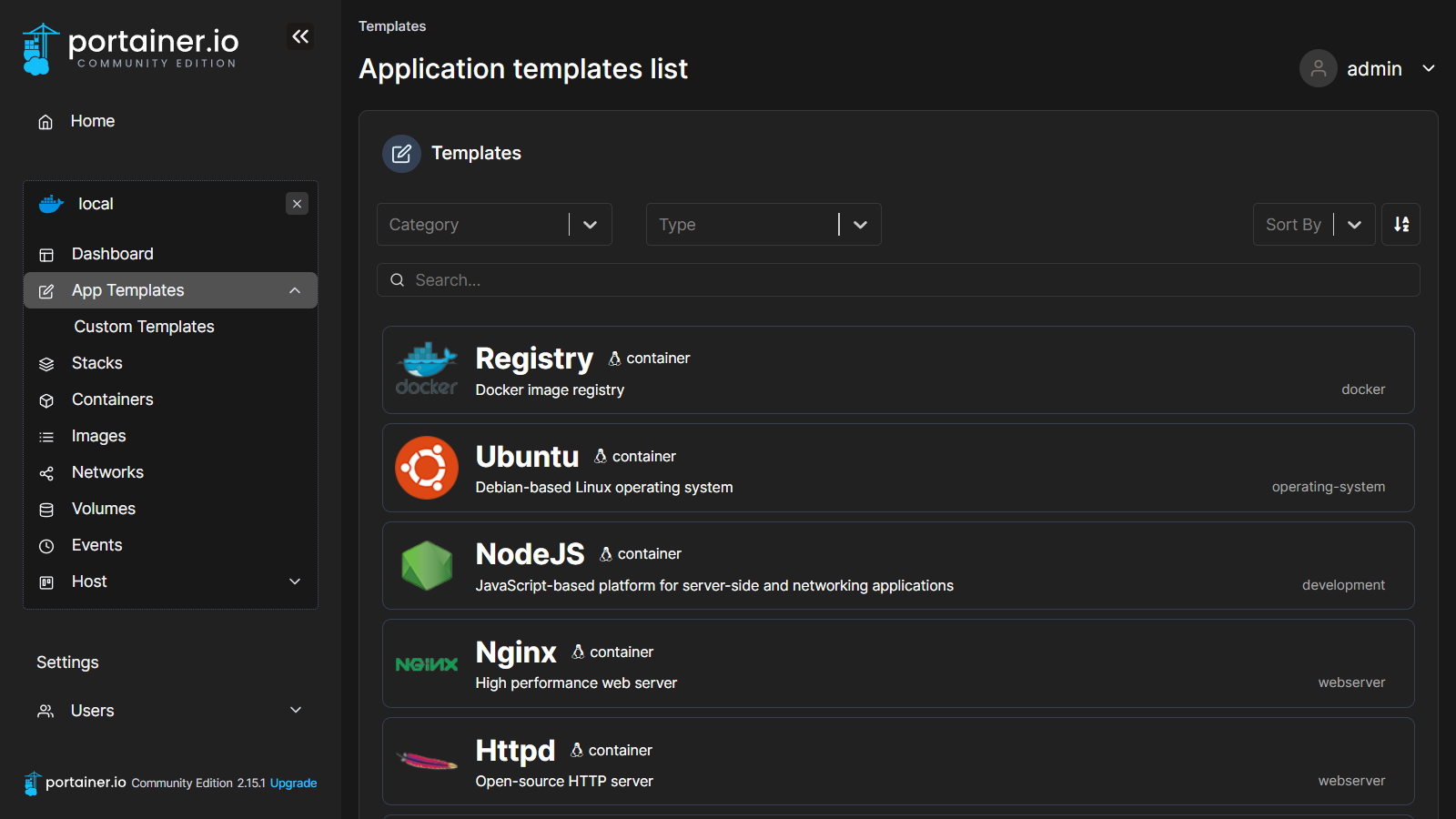The height and width of the screenshot is (819, 1456).
Task: Close the local environment with X
Action: pos(297,204)
